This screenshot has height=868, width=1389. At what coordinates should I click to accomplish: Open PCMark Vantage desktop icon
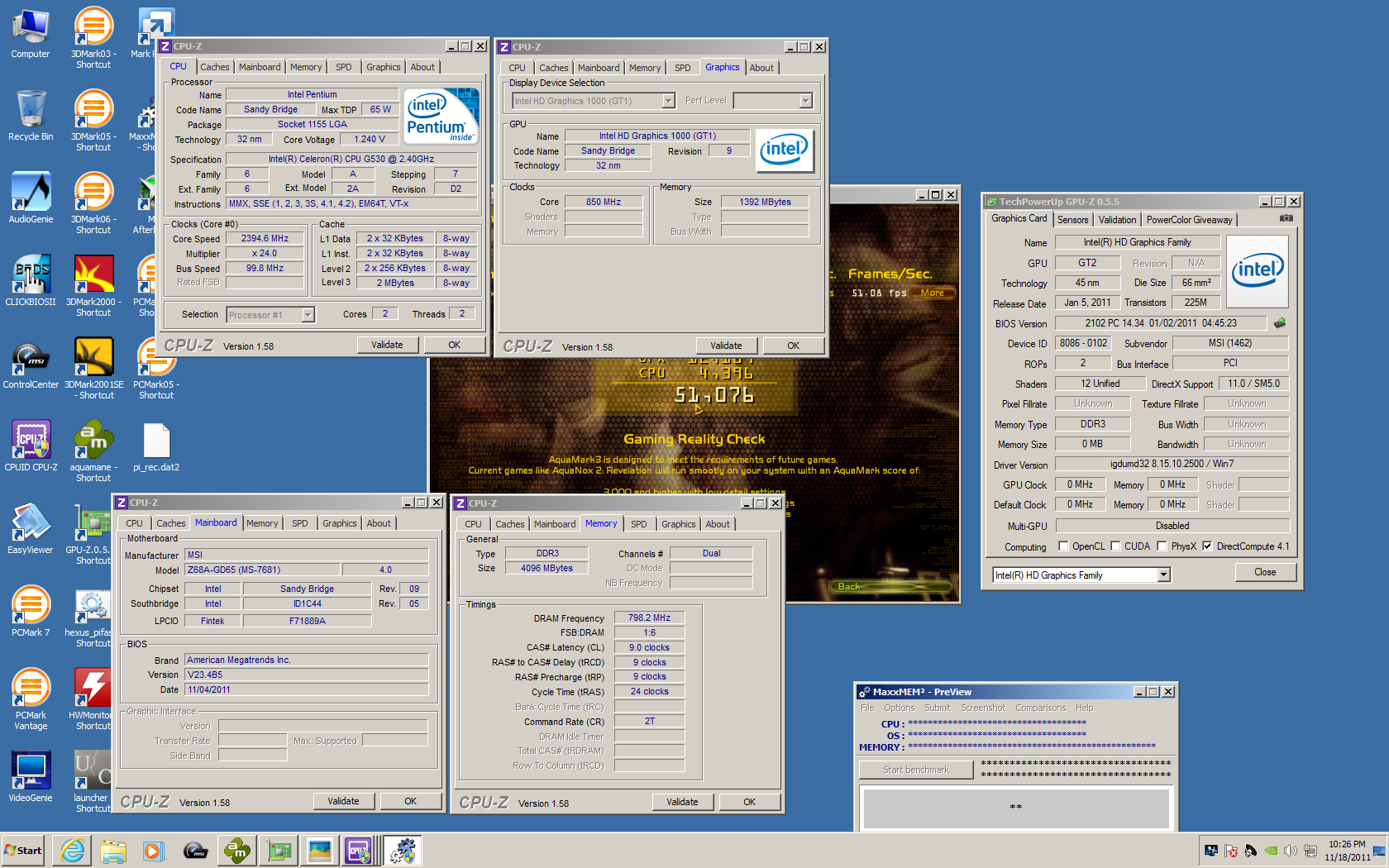(31, 699)
